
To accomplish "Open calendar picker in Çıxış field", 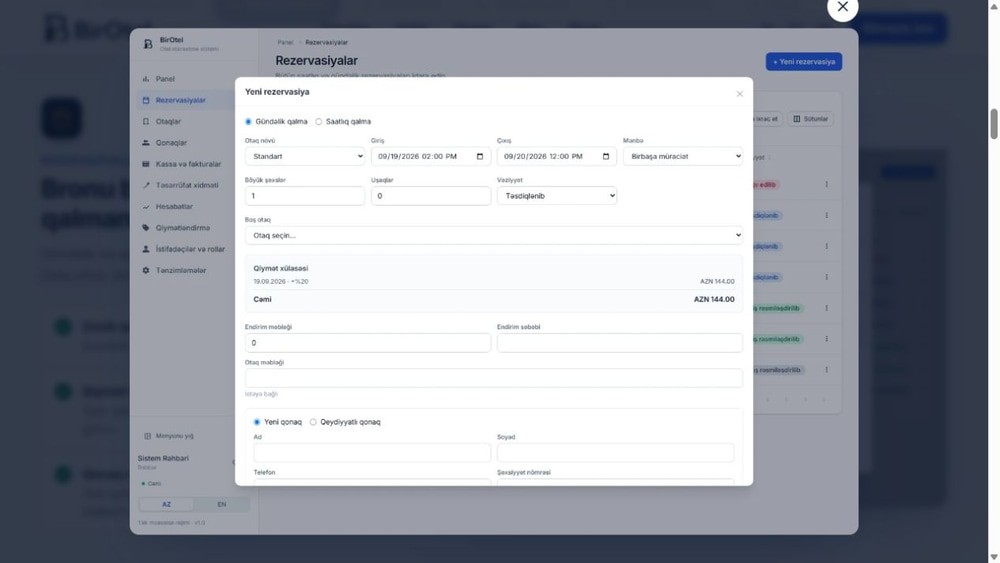I will point(606,156).
